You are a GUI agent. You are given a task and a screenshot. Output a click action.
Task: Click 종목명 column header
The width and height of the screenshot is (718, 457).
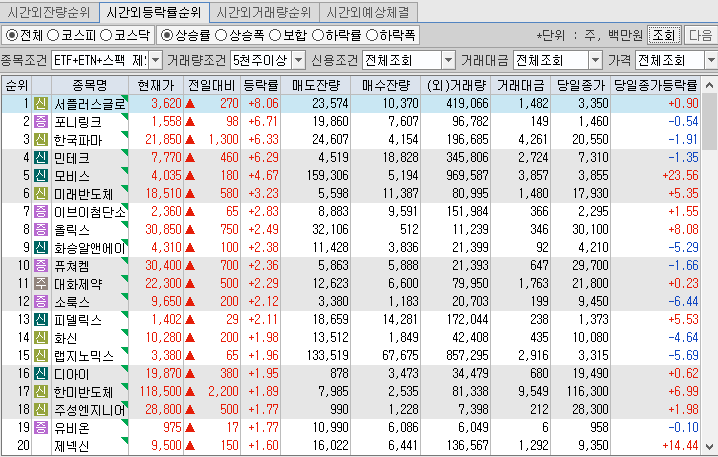click(90, 86)
